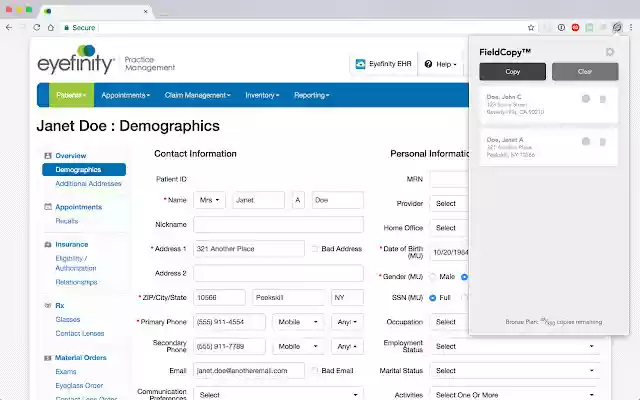The height and width of the screenshot is (400, 640).
Task: Open the Activities Select One Or More dropdown
Action: tap(515, 394)
